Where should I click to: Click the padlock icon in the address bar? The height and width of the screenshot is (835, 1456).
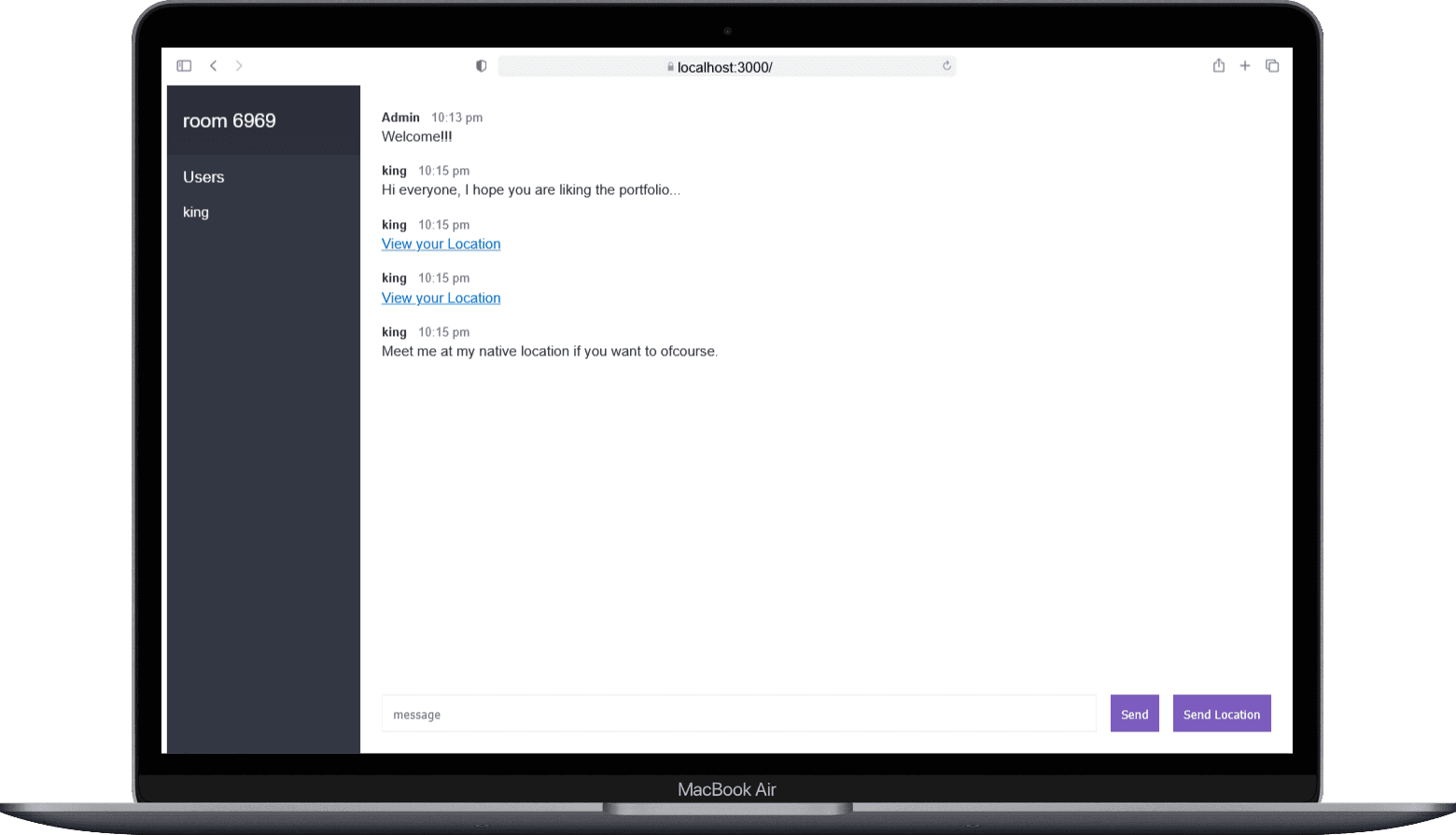670,66
